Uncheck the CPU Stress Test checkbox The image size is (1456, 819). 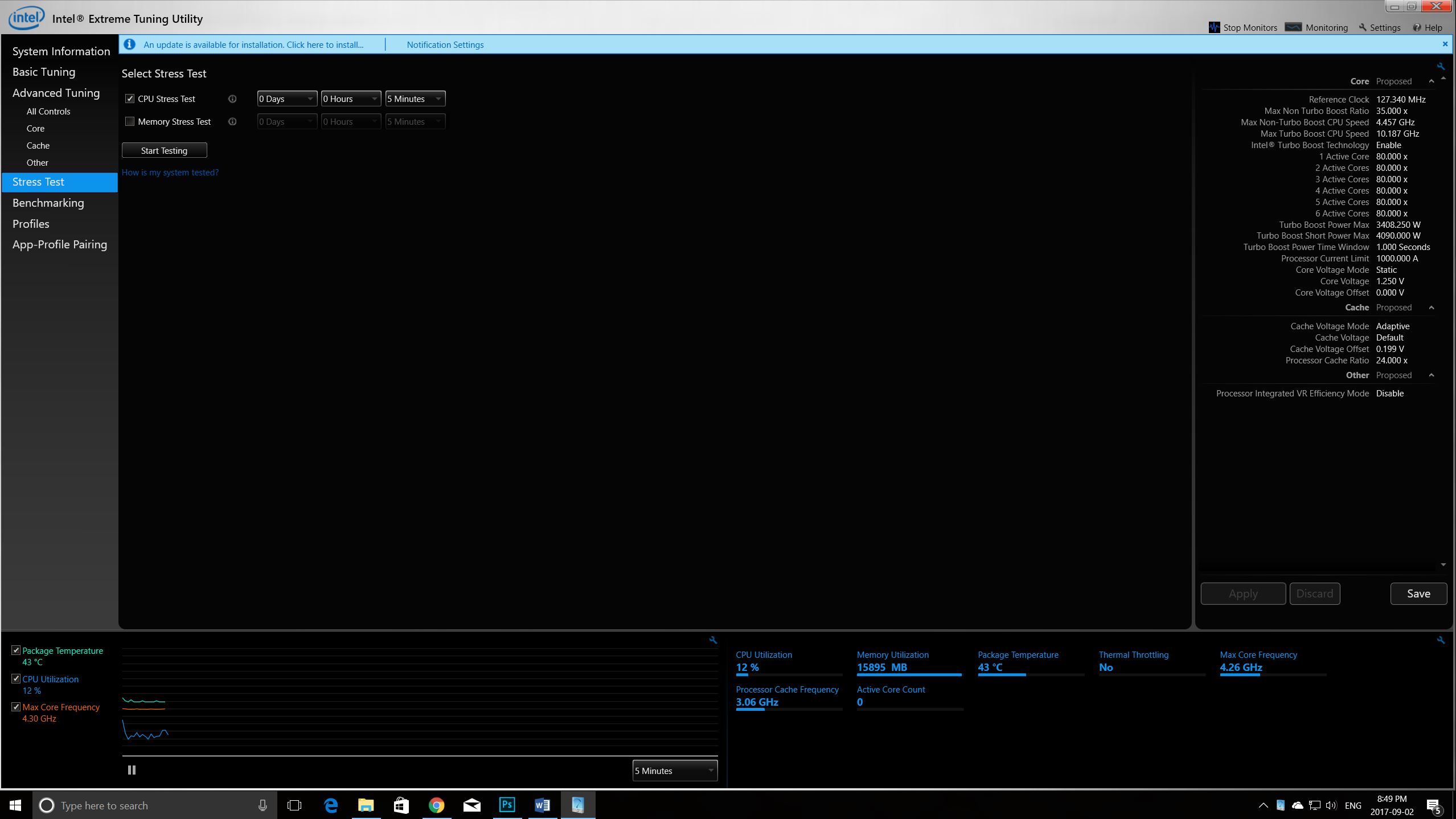130,99
